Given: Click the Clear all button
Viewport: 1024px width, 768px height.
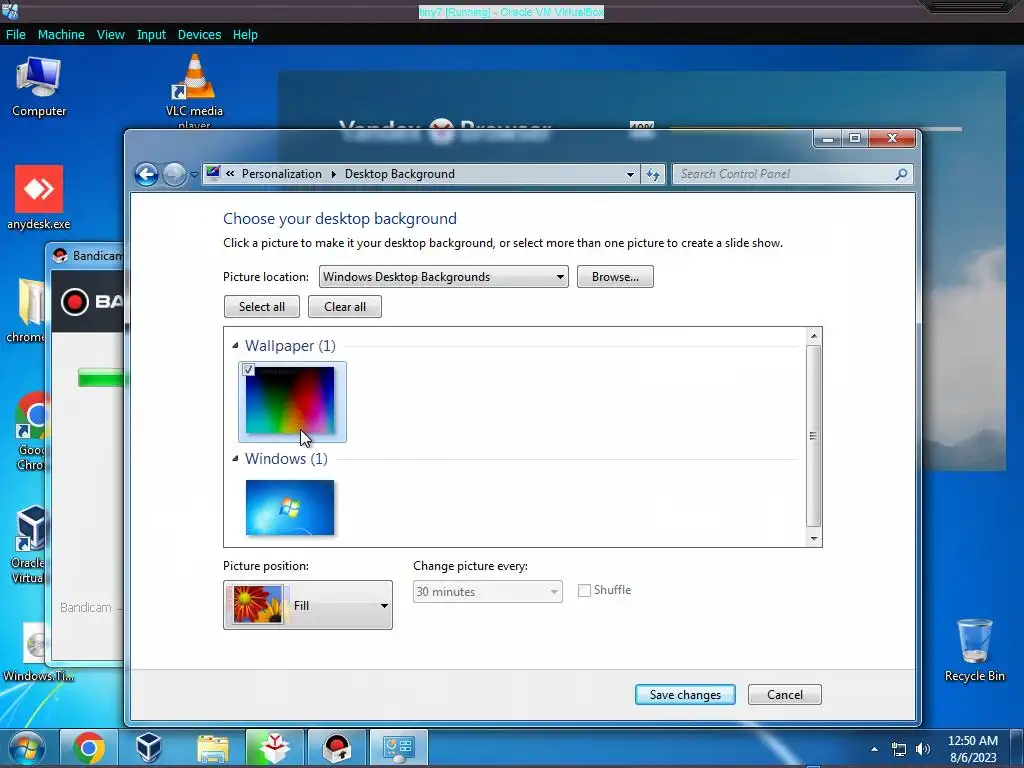Looking at the screenshot, I should 345,307.
